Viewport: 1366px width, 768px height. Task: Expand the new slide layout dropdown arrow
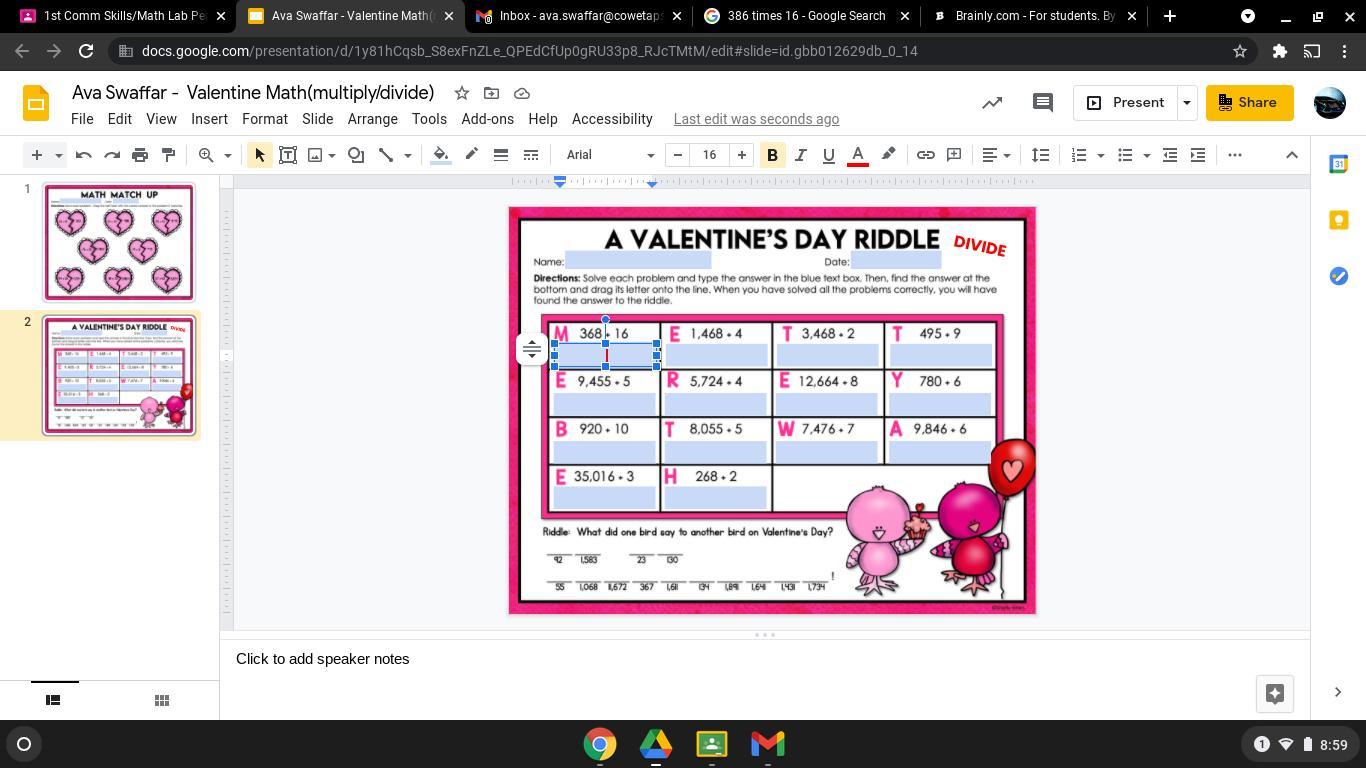click(59, 155)
